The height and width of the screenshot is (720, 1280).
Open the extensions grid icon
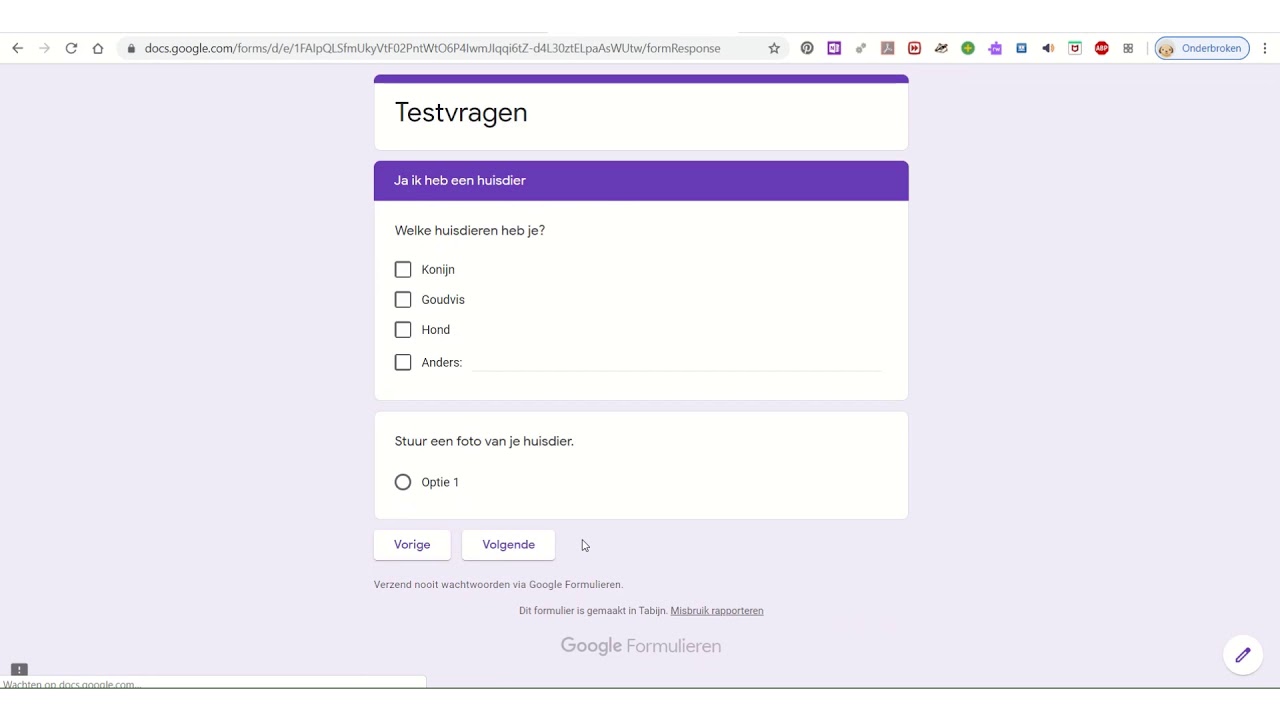point(1128,48)
